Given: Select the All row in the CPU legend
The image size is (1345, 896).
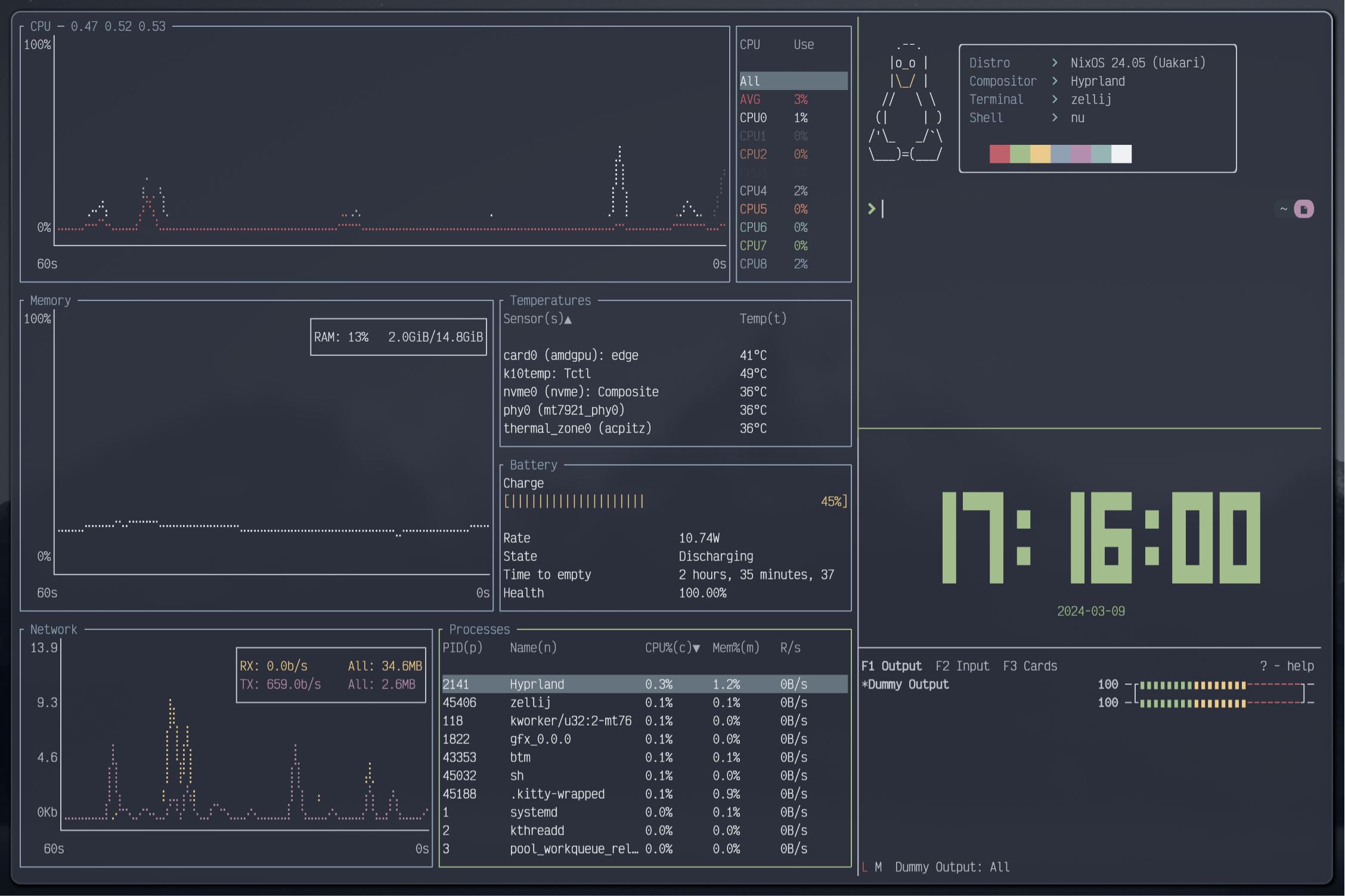Looking at the screenshot, I should click(793, 81).
